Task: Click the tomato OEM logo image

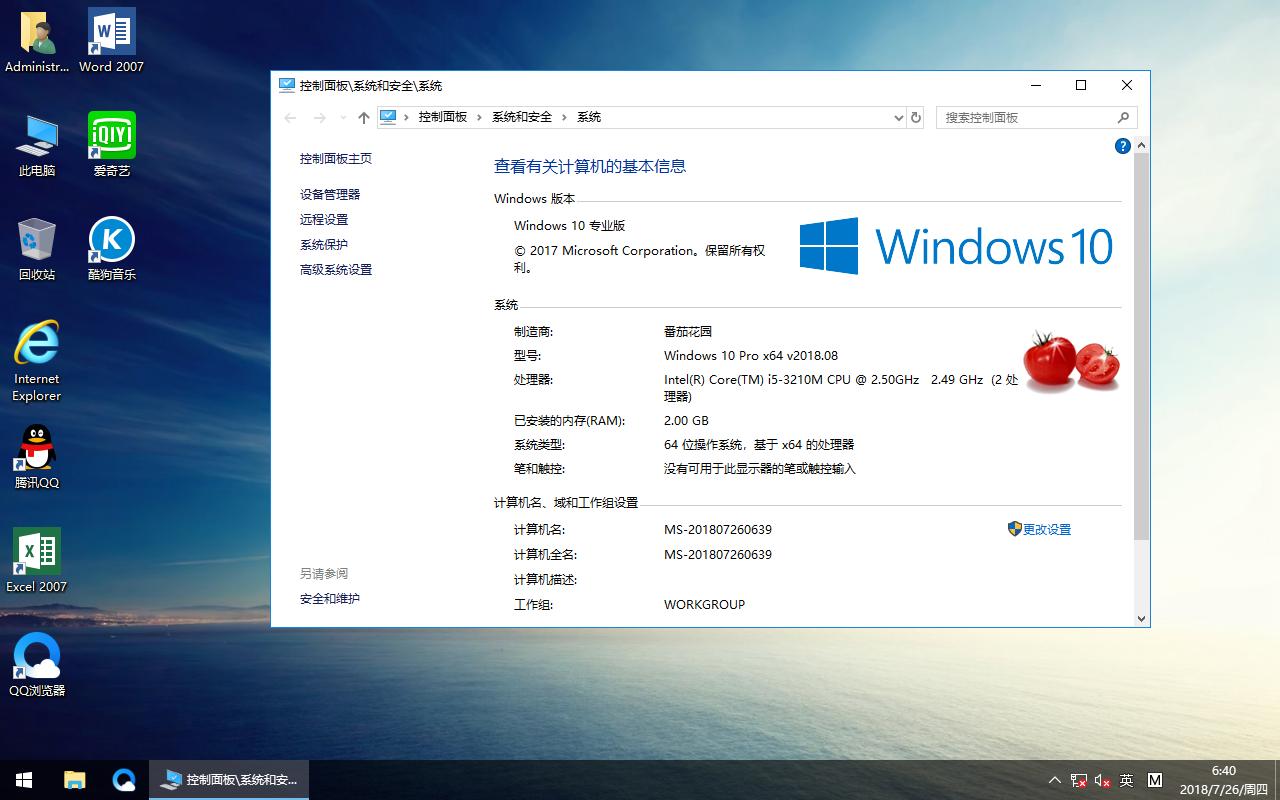Action: click(x=1071, y=361)
